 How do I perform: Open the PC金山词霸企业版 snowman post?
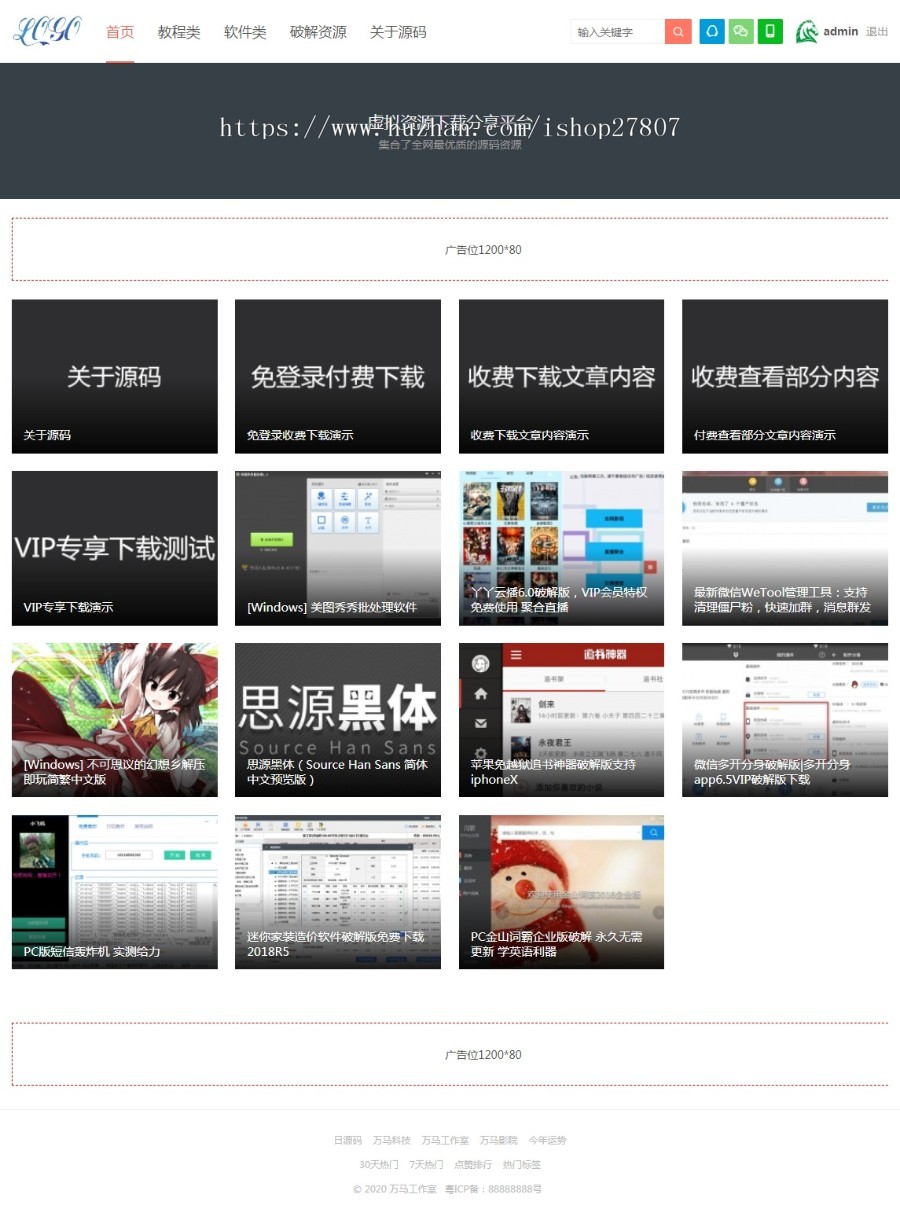(561, 892)
